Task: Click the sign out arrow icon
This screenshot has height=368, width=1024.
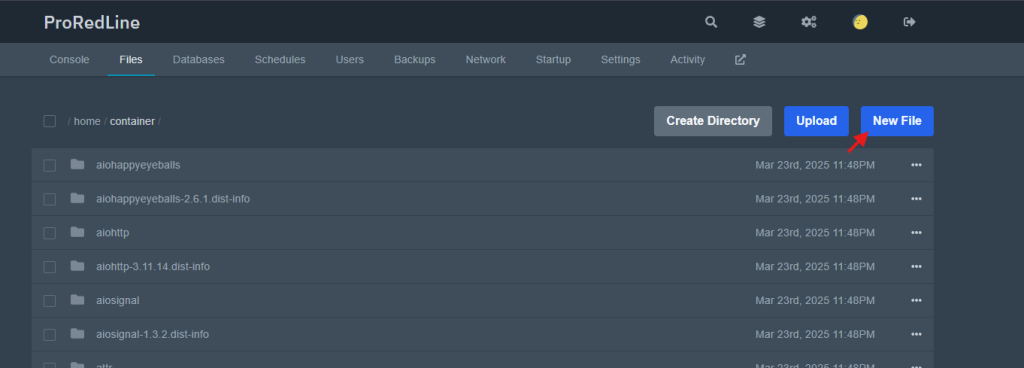Action: [909, 22]
